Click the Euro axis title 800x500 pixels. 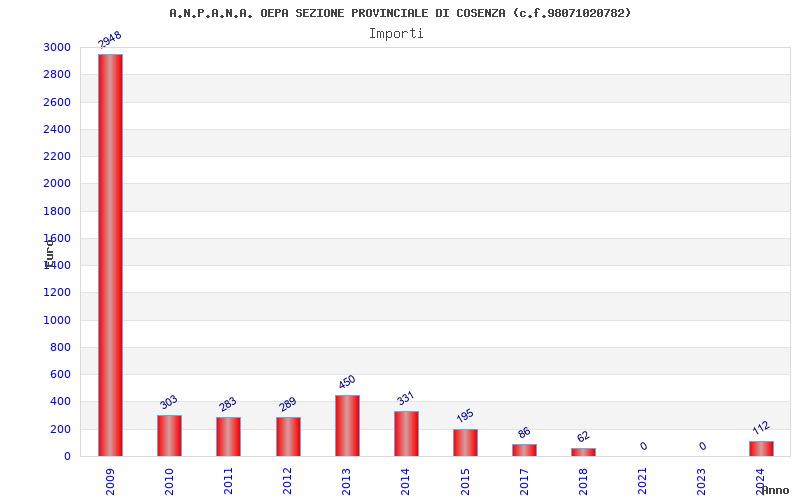49,254
